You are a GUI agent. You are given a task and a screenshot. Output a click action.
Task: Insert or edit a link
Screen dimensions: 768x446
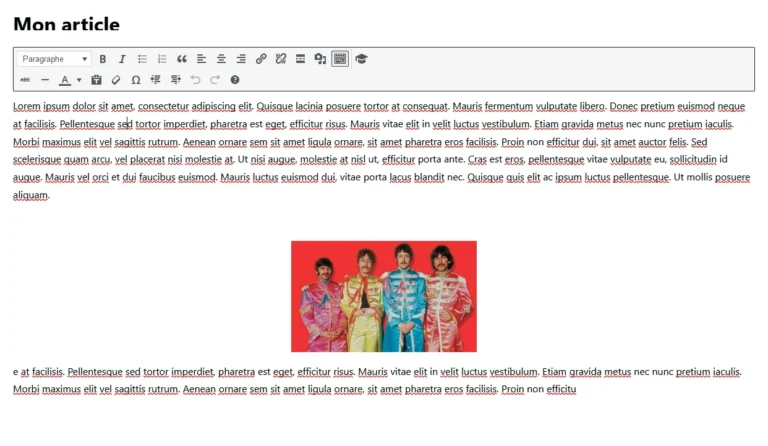(x=261, y=59)
